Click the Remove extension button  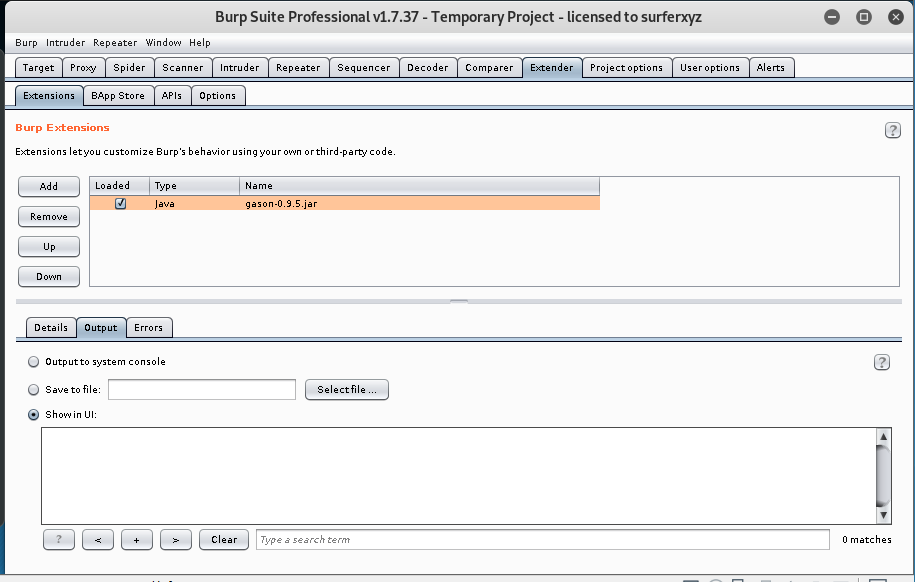[49, 217]
